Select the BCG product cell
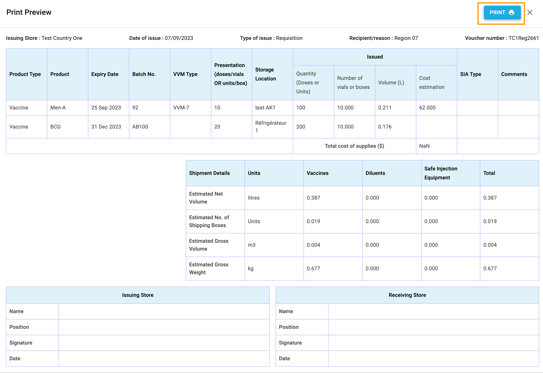 click(68, 127)
